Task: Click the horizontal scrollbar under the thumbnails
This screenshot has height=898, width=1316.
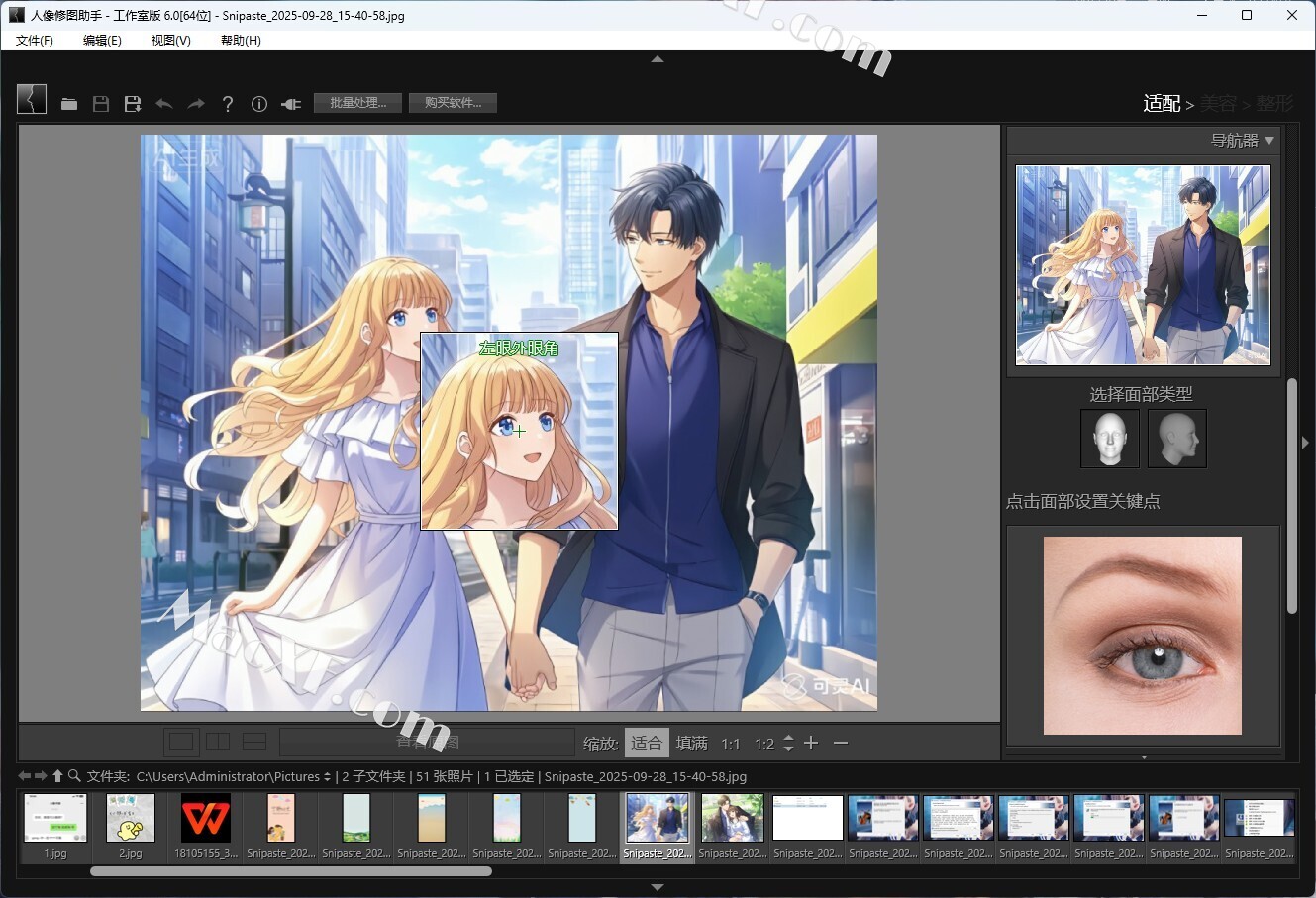Action: click(x=291, y=871)
